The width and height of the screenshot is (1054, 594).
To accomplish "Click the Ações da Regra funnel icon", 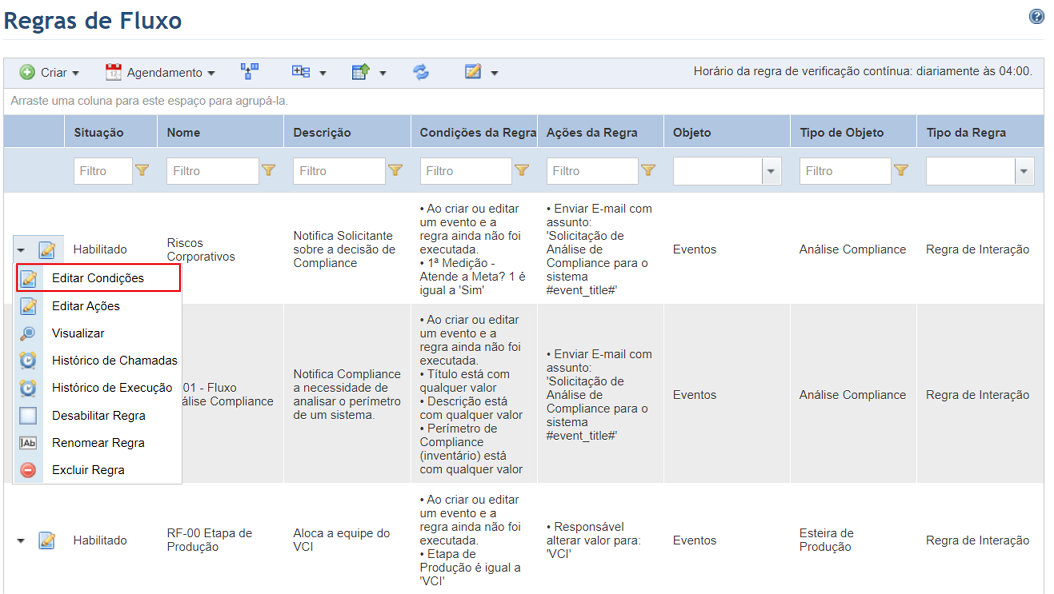I will tap(648, 171).
